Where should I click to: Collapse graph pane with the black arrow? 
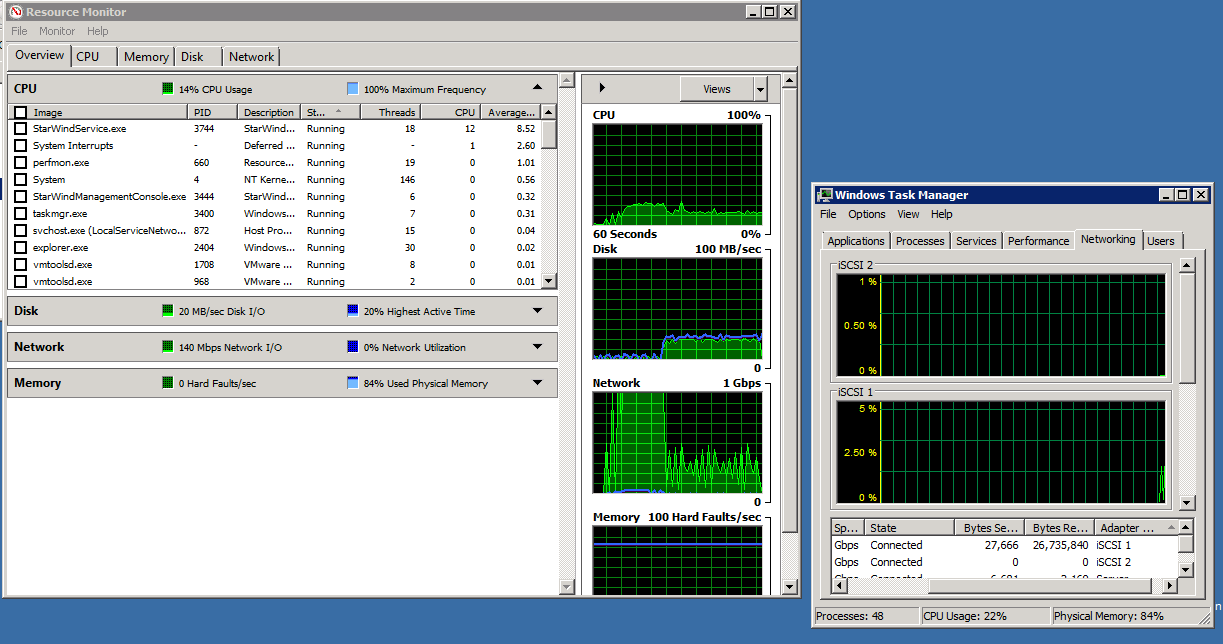tap(602, 89)
